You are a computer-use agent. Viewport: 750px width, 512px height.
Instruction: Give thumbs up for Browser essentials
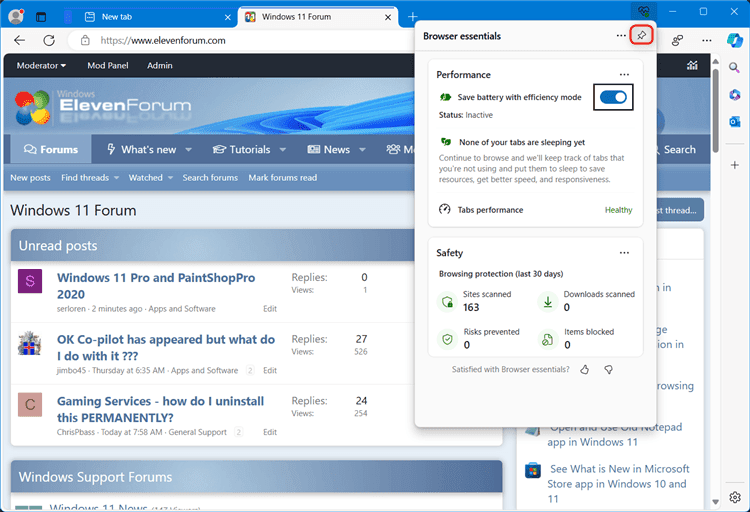(x=585, y=369)
